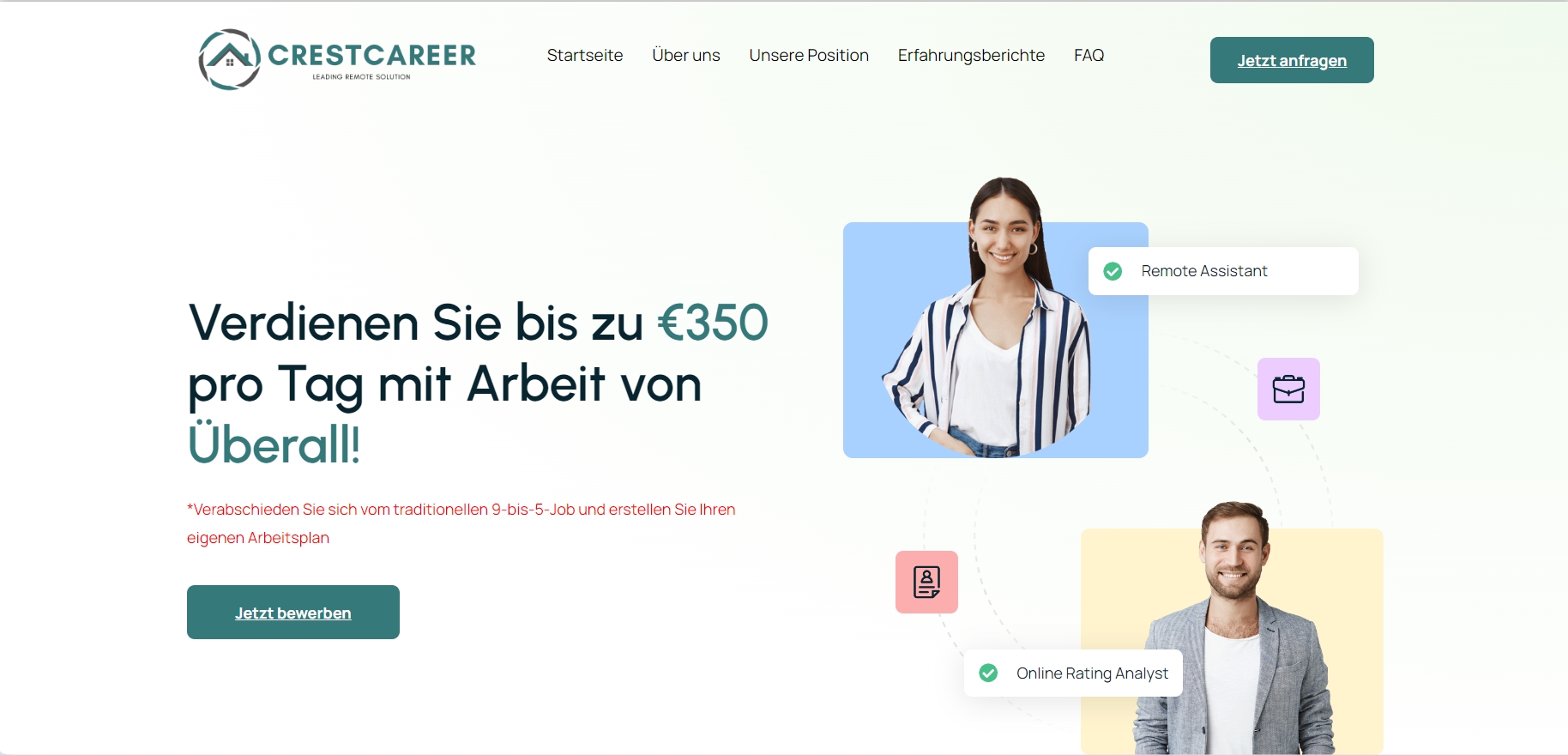This screenshot has height=755, width=1568.
Task: Click the green checkmark beside Remote Assistant
Action: tap(1113, 271)
